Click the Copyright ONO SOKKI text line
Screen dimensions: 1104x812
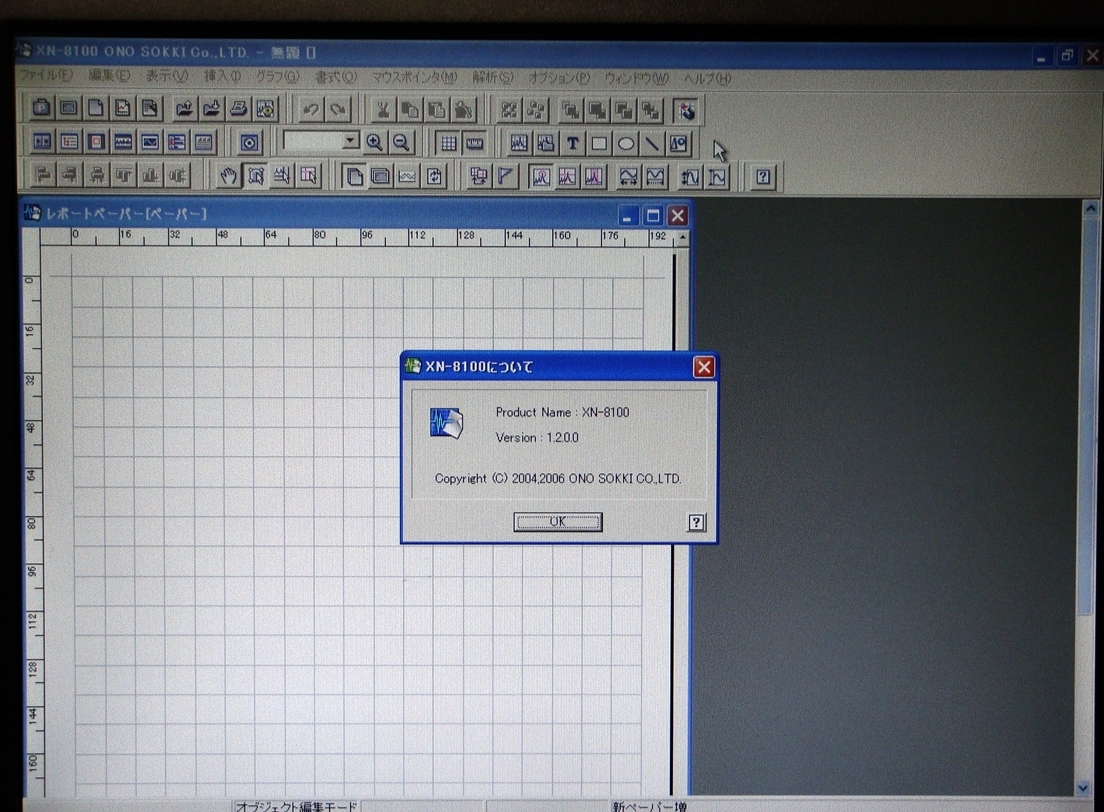click(558, 479)
